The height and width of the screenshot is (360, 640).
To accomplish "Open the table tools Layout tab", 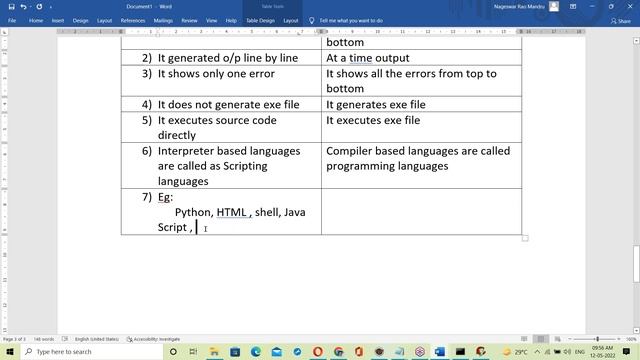I will tap(291, 20).
